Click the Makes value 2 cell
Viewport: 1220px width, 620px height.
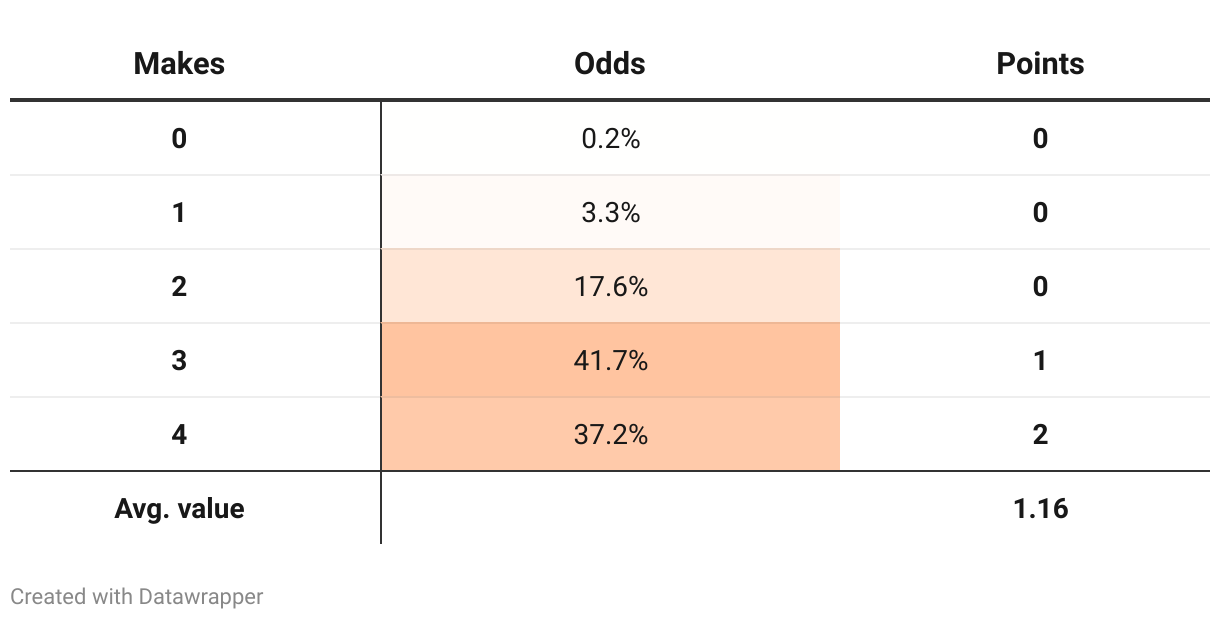[179, 286]
